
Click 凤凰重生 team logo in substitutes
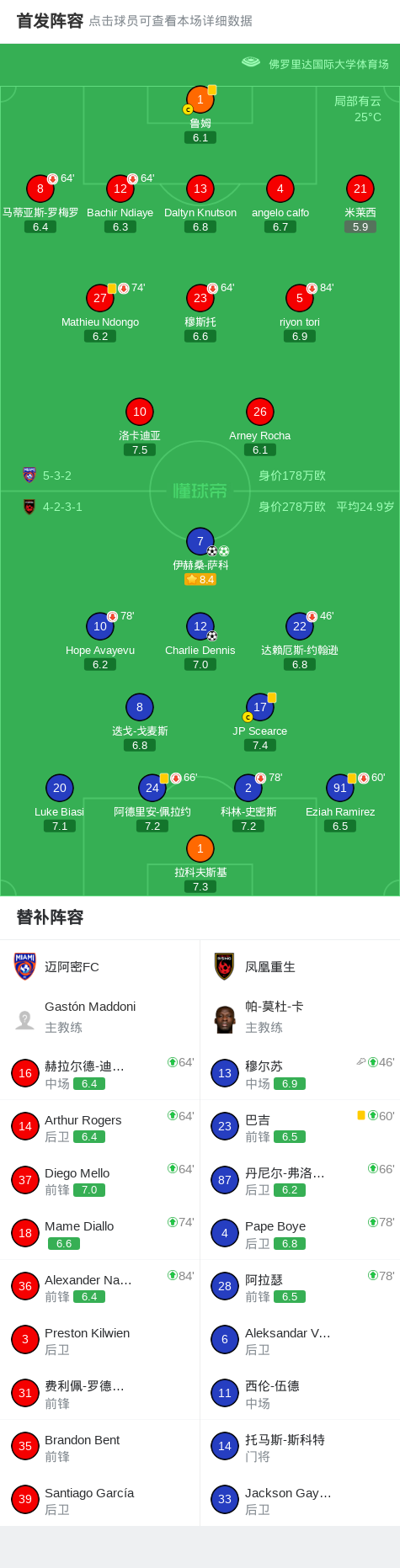click(x=224, y=966)
